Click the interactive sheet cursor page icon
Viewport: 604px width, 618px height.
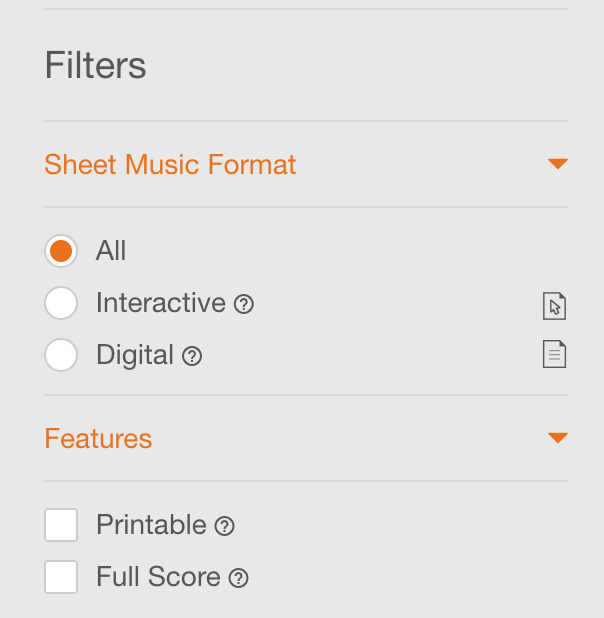[554, 306]
